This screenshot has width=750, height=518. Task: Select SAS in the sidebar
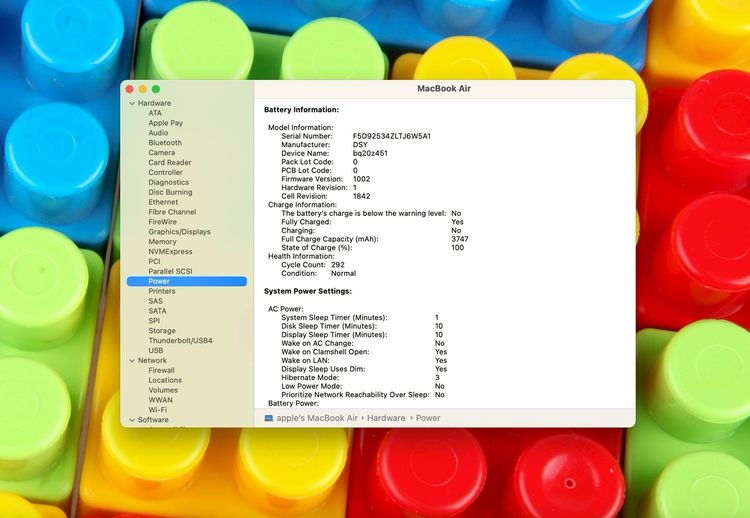pyautogui.click(x=155, y=301)
